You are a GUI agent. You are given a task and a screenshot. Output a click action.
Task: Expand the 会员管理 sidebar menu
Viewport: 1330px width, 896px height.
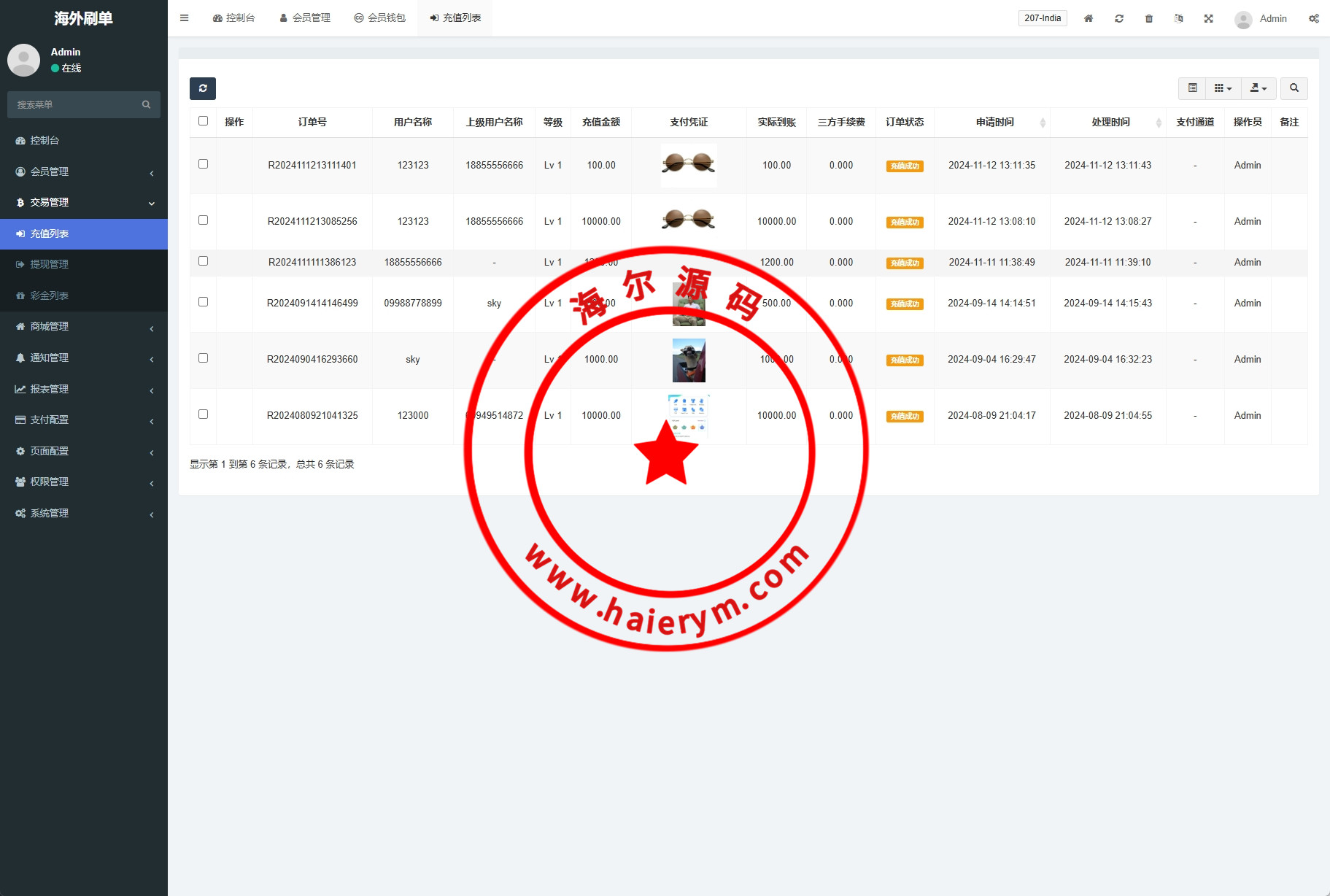tap(84, 171)
